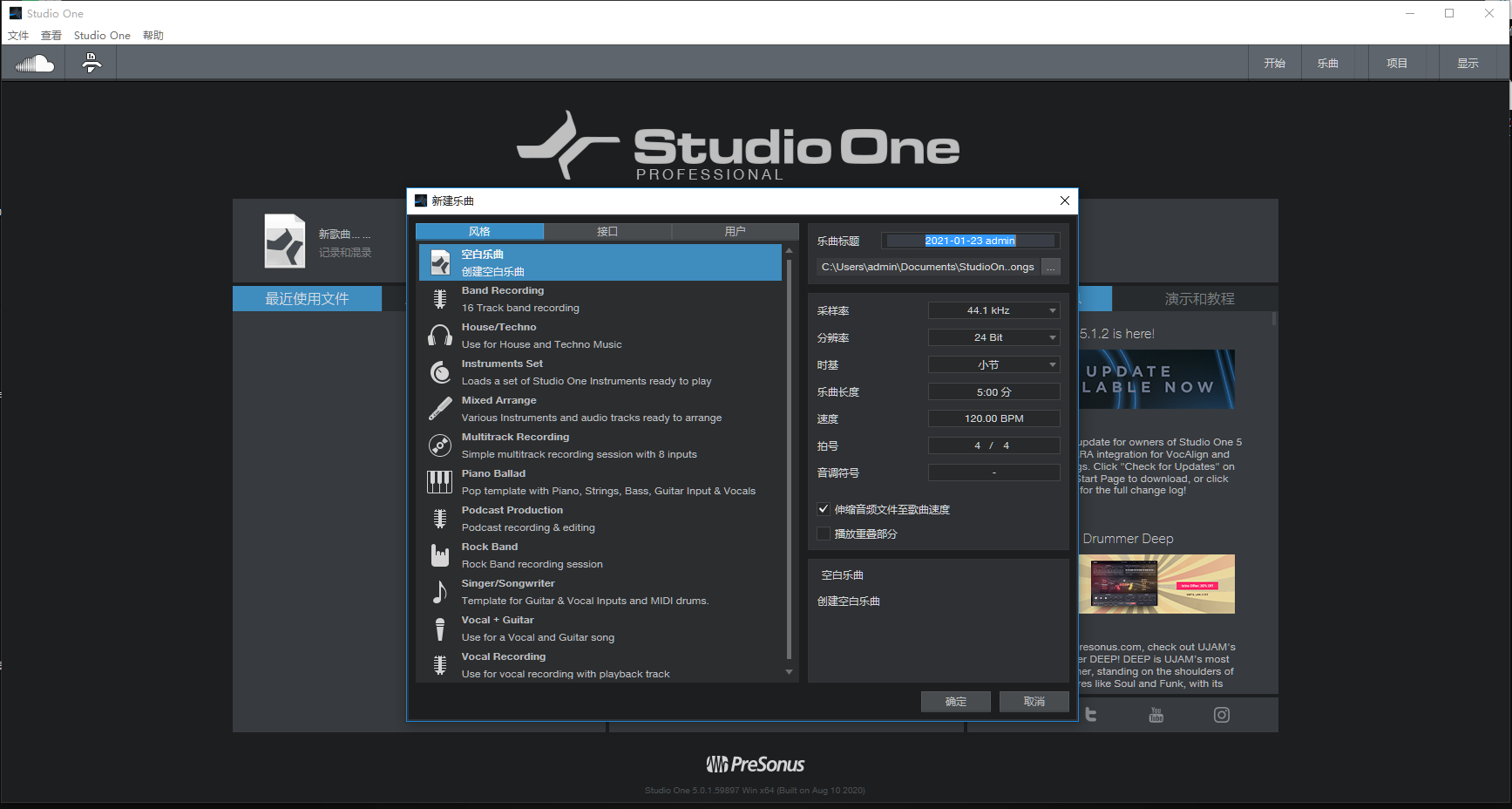Confirm with the 确定 button

[x=956, y=702]
